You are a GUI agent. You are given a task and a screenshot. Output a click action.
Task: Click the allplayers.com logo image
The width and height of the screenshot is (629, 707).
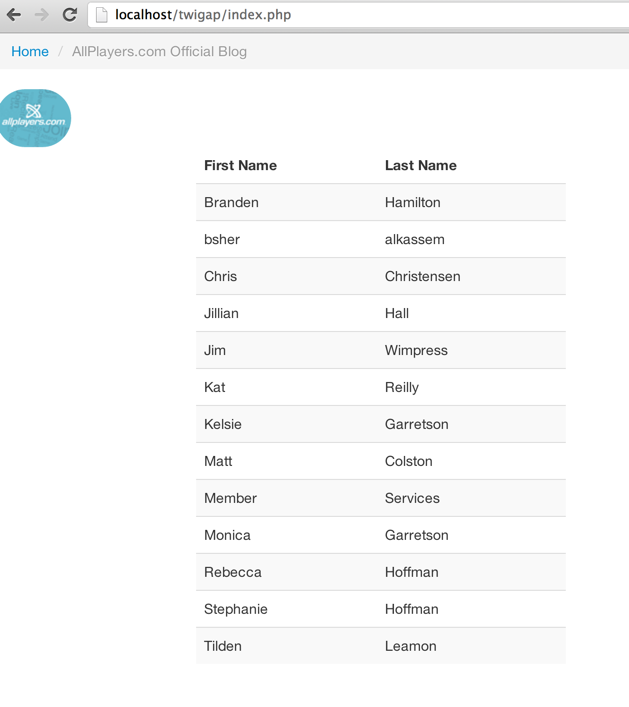tap(35, 118)
